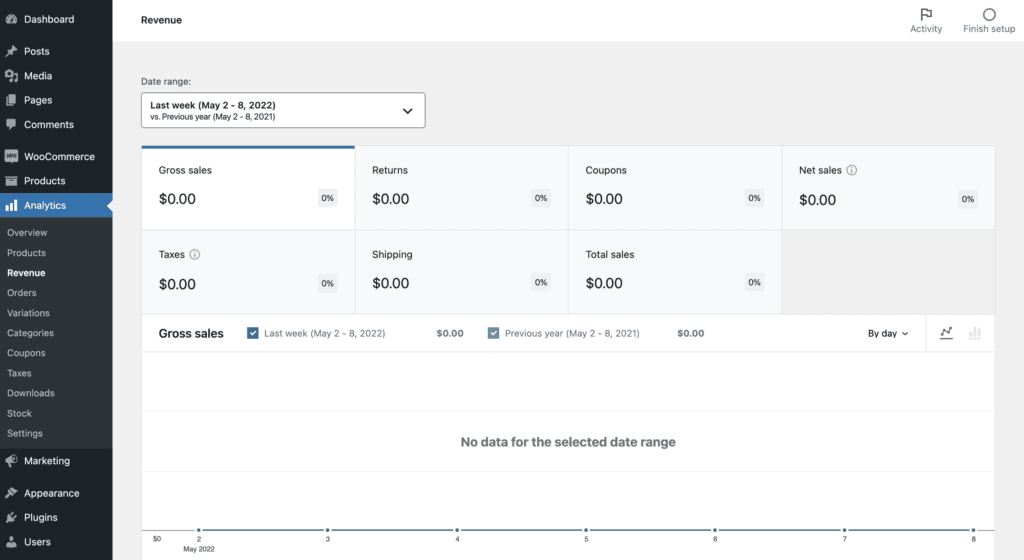
Task: Click the Analytics bar chart icon
Action: point(11,206)
